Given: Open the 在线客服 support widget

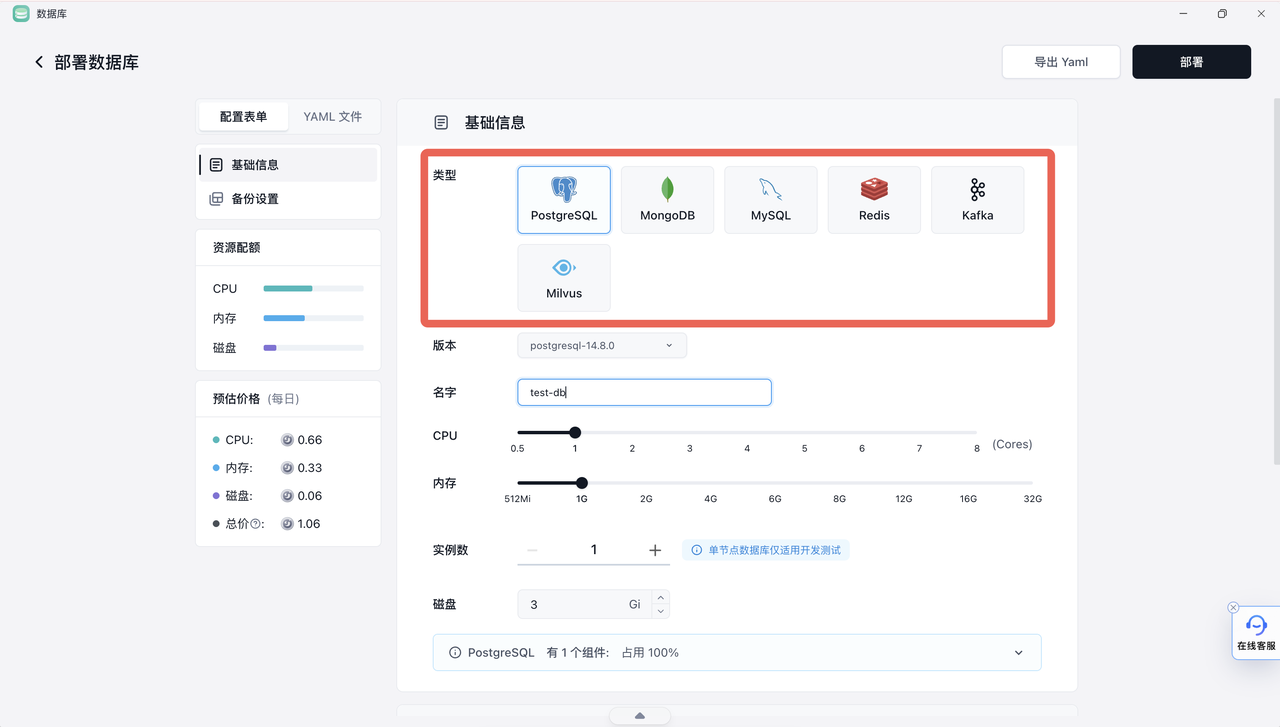Looking at the screenshot, I should pyautogui.click(x=1256, y=632).
